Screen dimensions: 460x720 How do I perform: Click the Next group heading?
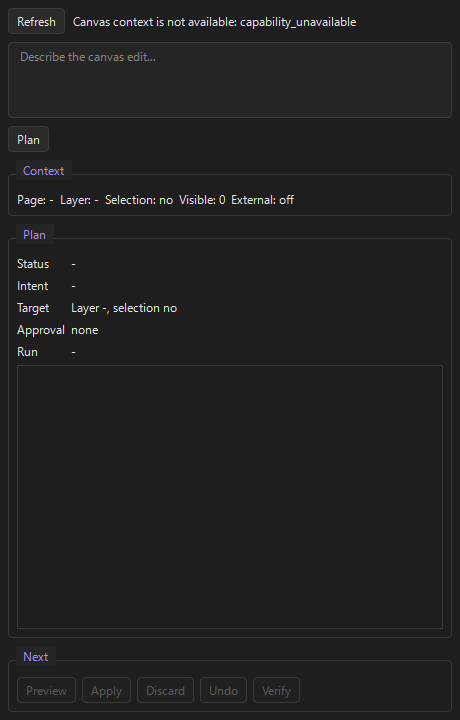click(35, 657)
